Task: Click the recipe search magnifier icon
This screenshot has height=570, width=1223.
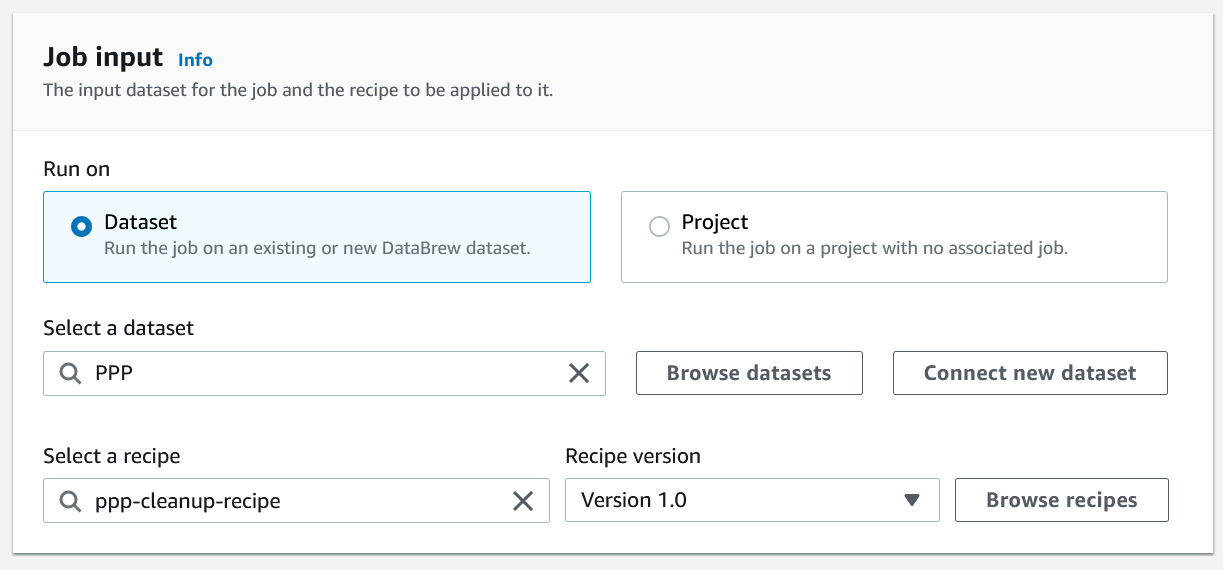Action: [x=70, y=501]
